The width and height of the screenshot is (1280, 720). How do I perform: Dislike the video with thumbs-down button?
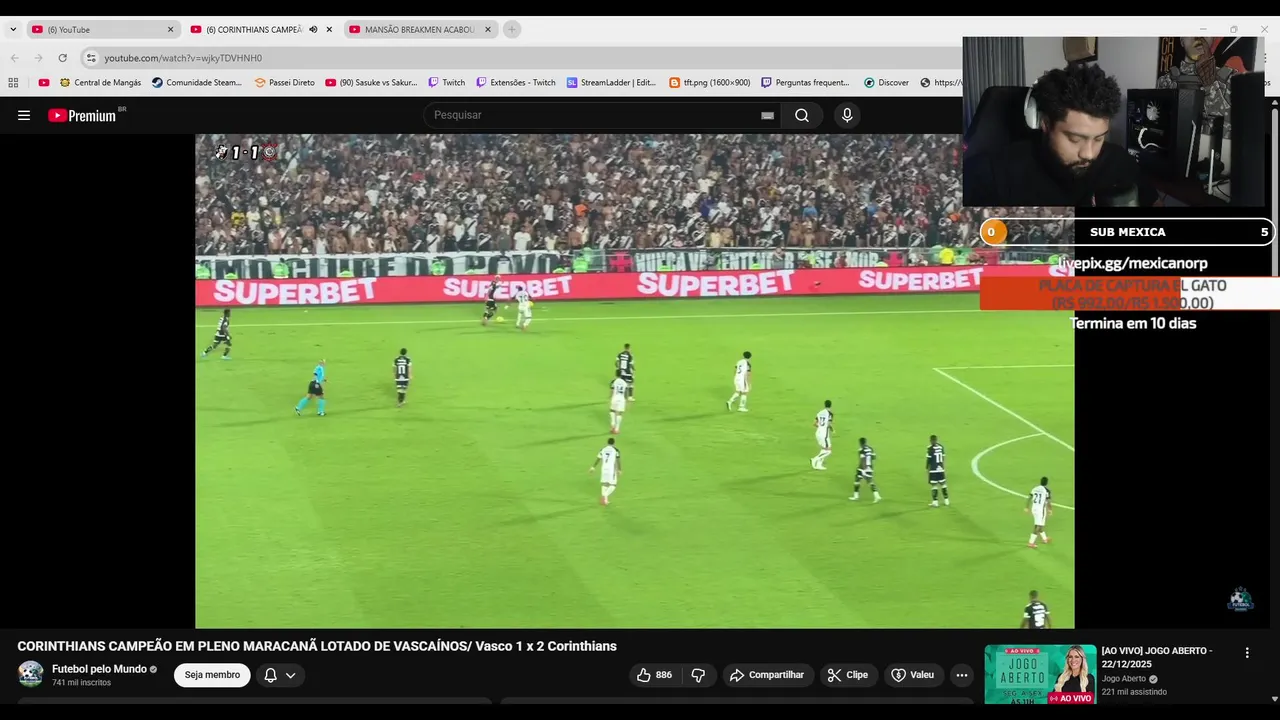698,675
